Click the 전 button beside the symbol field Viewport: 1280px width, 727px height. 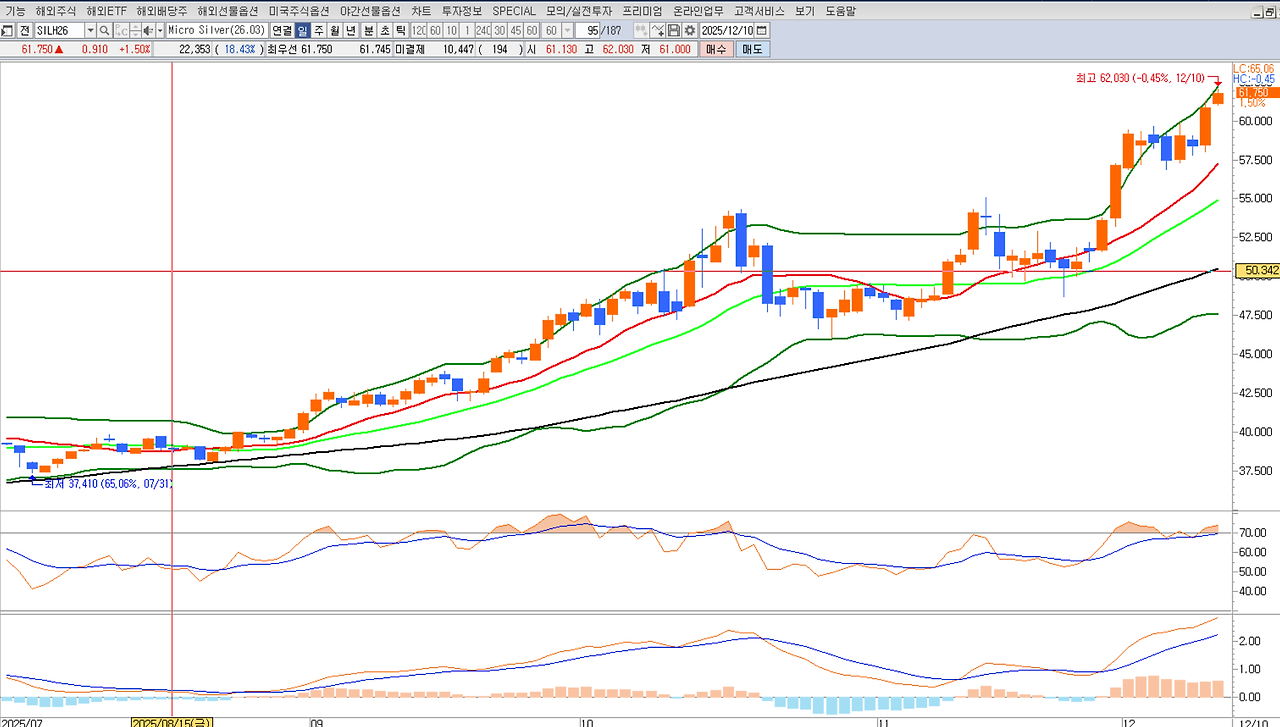pos(24,30)
